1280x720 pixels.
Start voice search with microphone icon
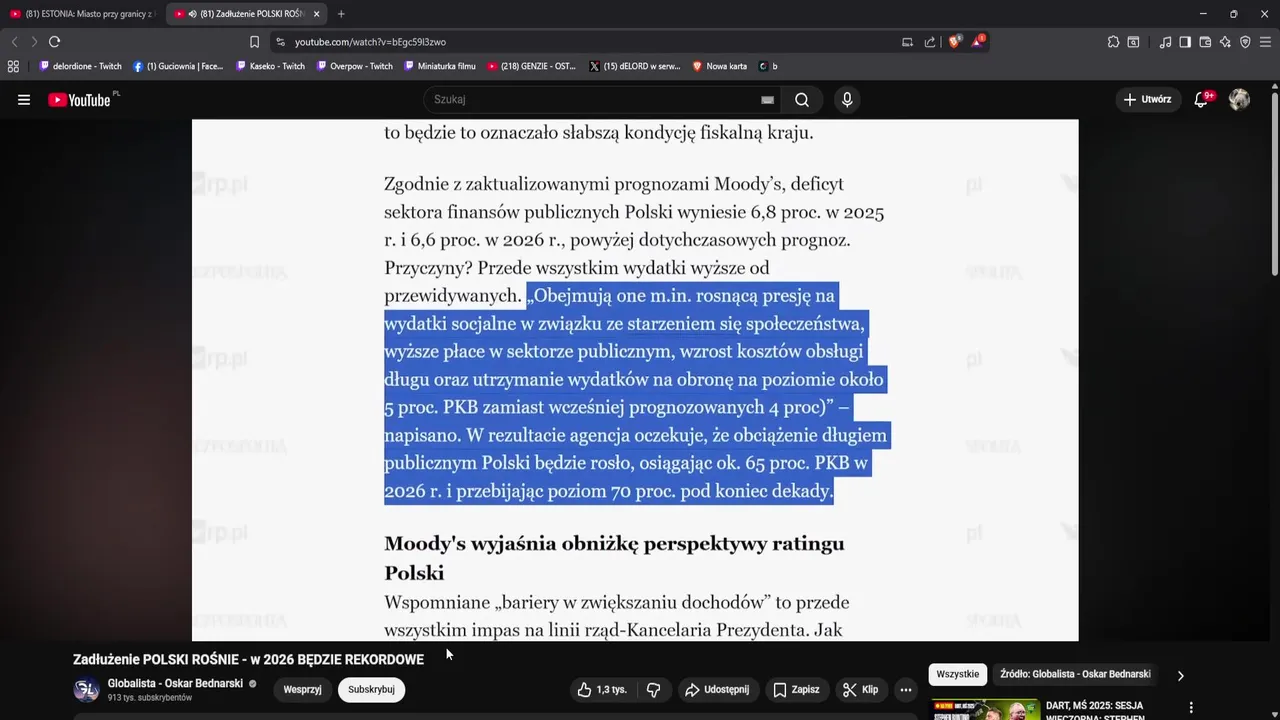coord(847,100)
